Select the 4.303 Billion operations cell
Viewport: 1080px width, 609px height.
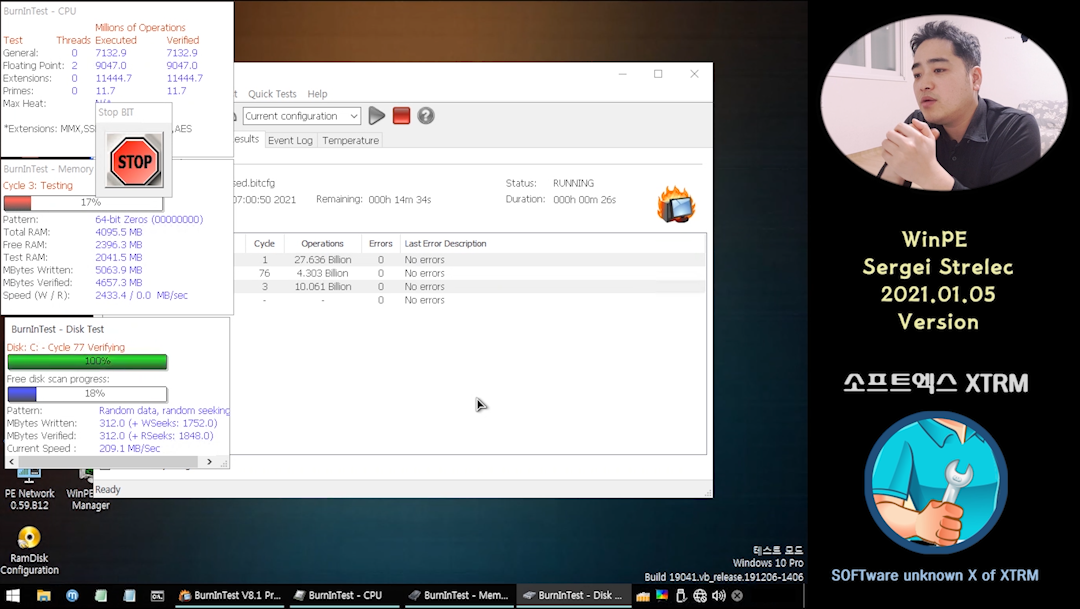tap(322, 273)
